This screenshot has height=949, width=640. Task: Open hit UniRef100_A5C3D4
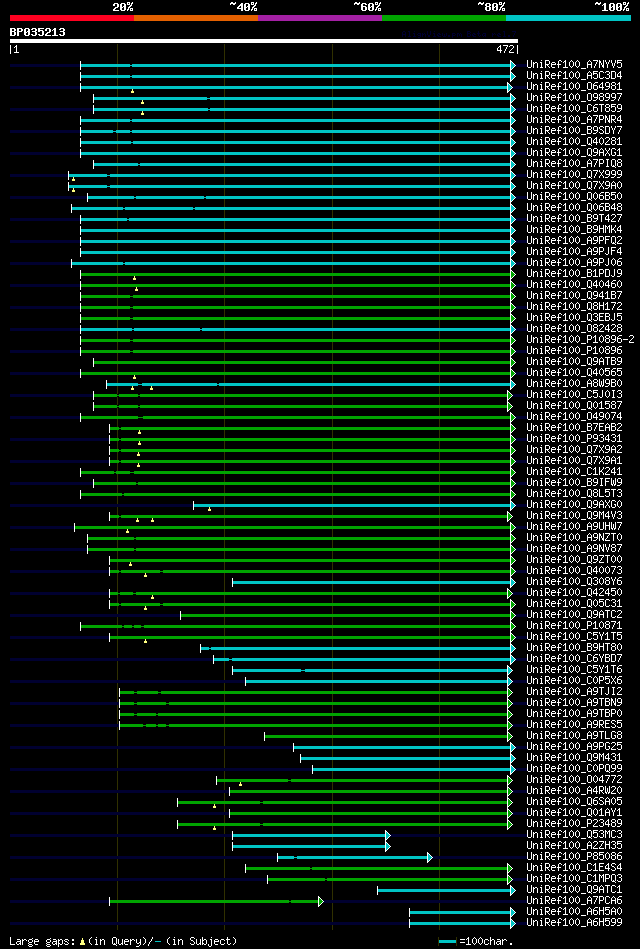(574, 76)
